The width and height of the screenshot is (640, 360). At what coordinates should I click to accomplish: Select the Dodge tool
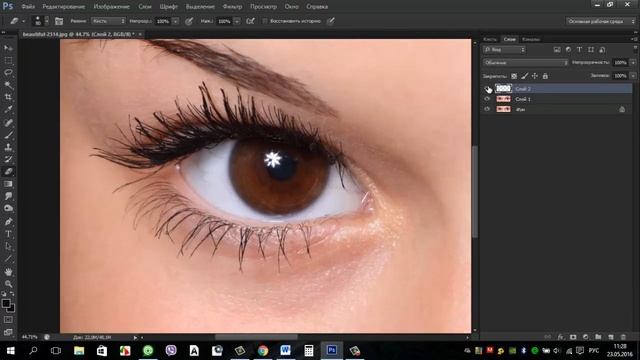(8, 209)
